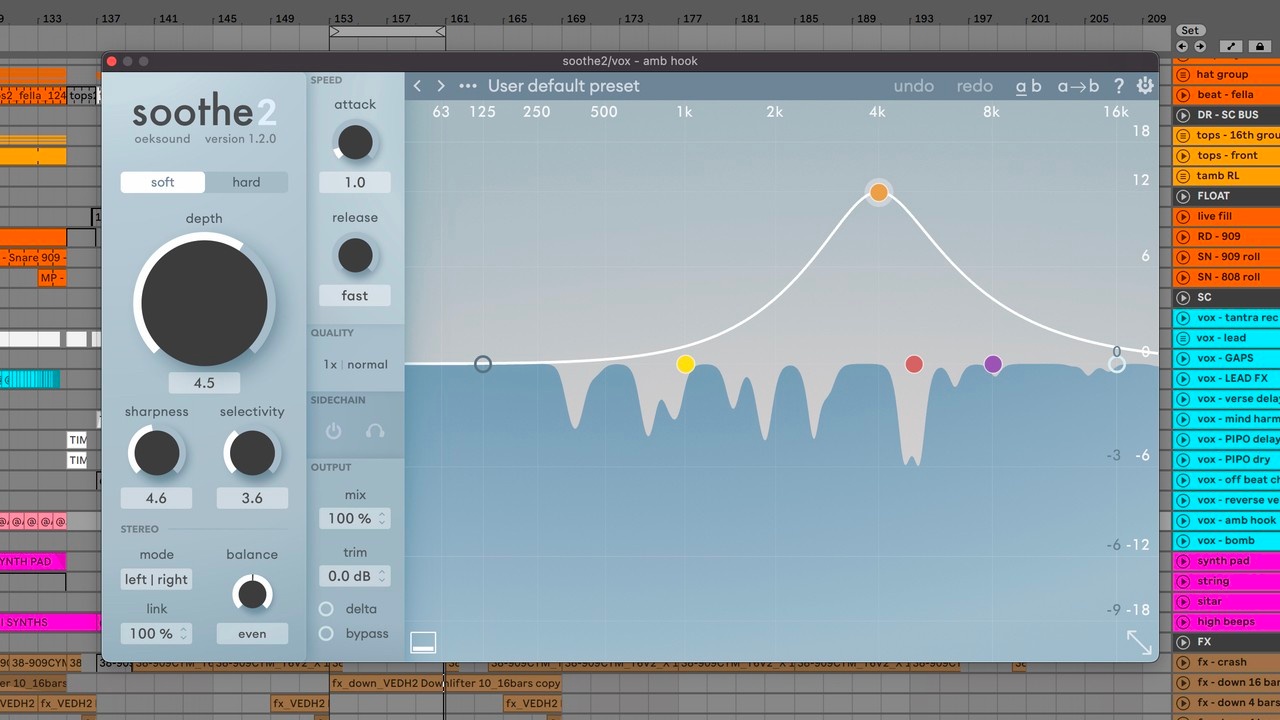Screen dimensions: 1280x720
Task: Click the play icon of the 'sitar' track
Action: pos(1184,601)
